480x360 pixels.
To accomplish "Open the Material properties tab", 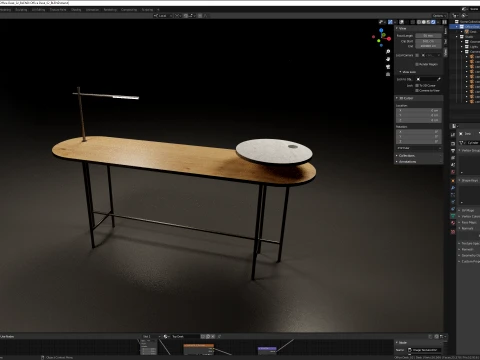I will [x=453, y=223].
